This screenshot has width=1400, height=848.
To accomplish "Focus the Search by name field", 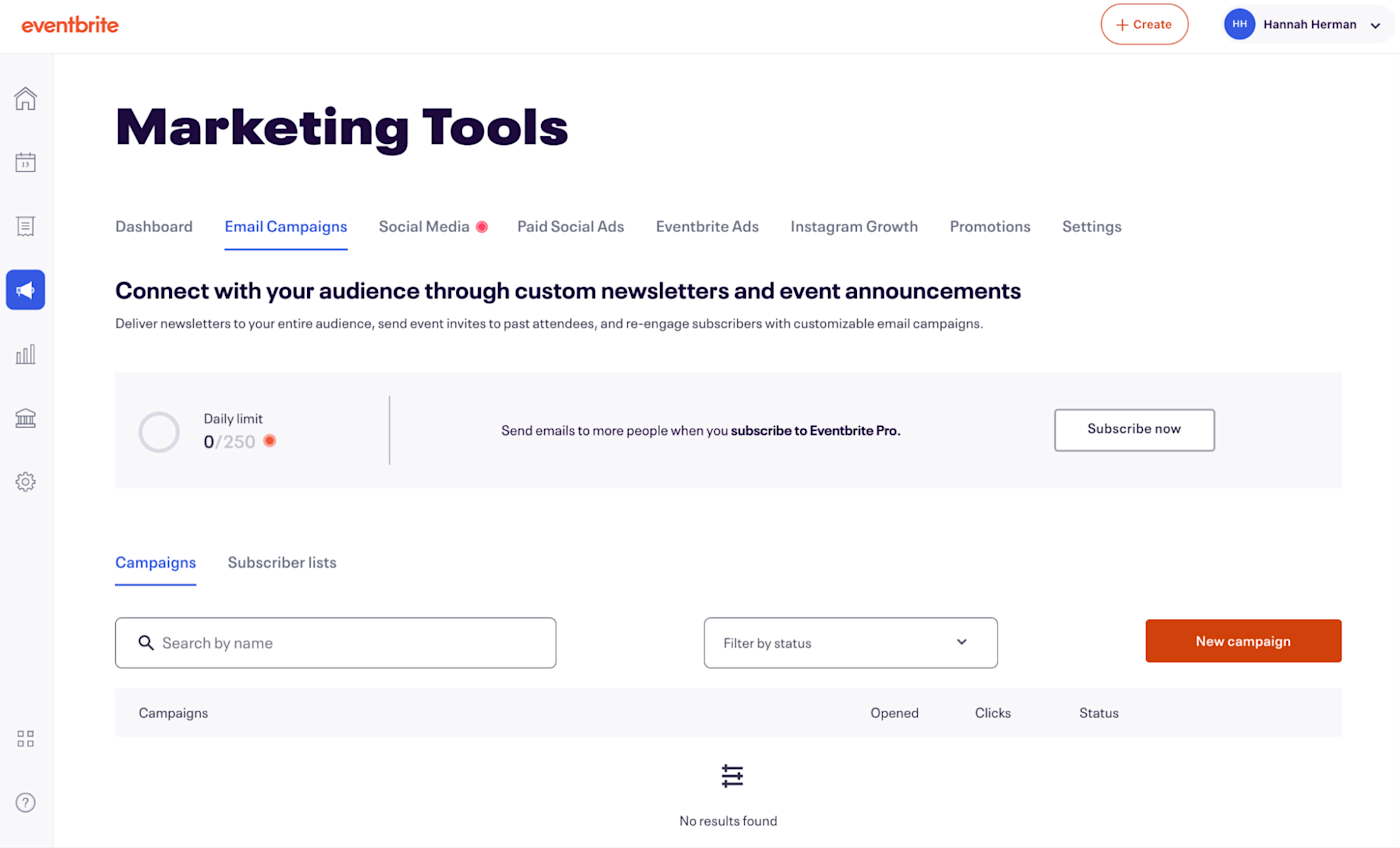I will point(335,643).
